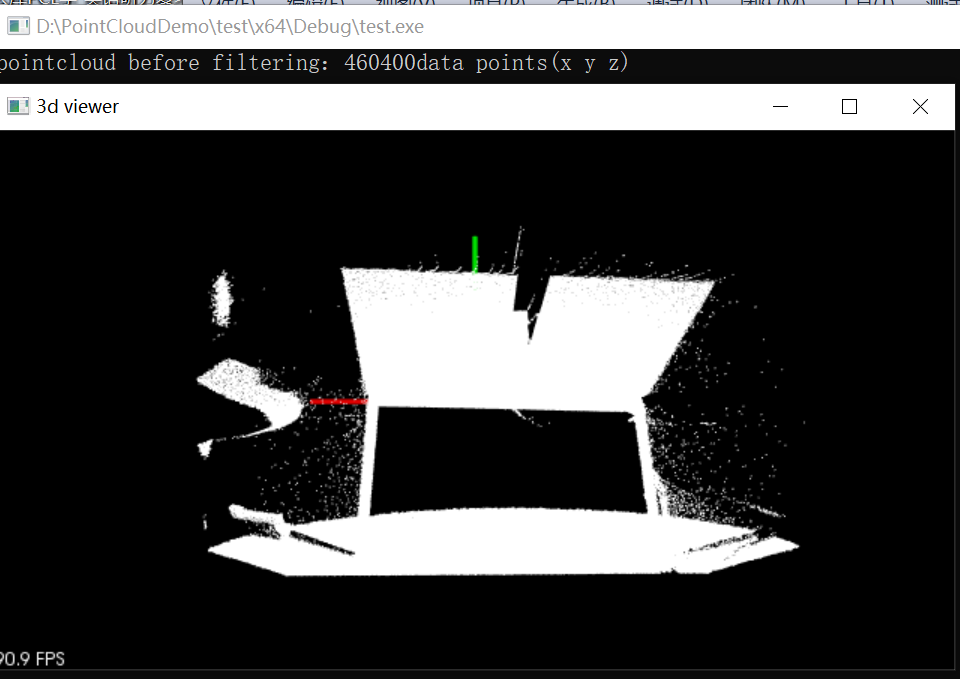Click the test.exe console window icon

(x=18, y=26)
